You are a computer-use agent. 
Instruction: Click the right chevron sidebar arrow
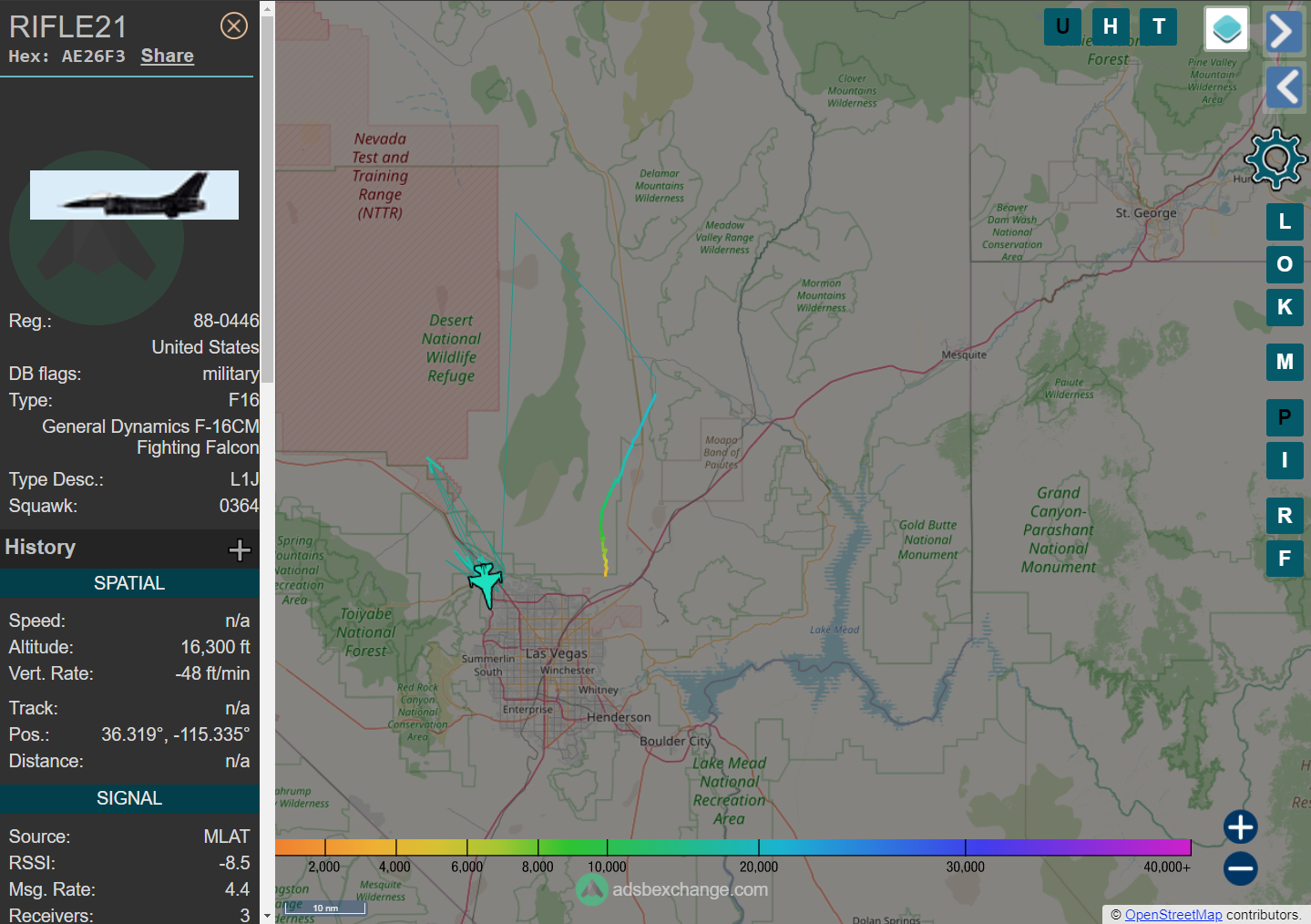point(1284,32)
